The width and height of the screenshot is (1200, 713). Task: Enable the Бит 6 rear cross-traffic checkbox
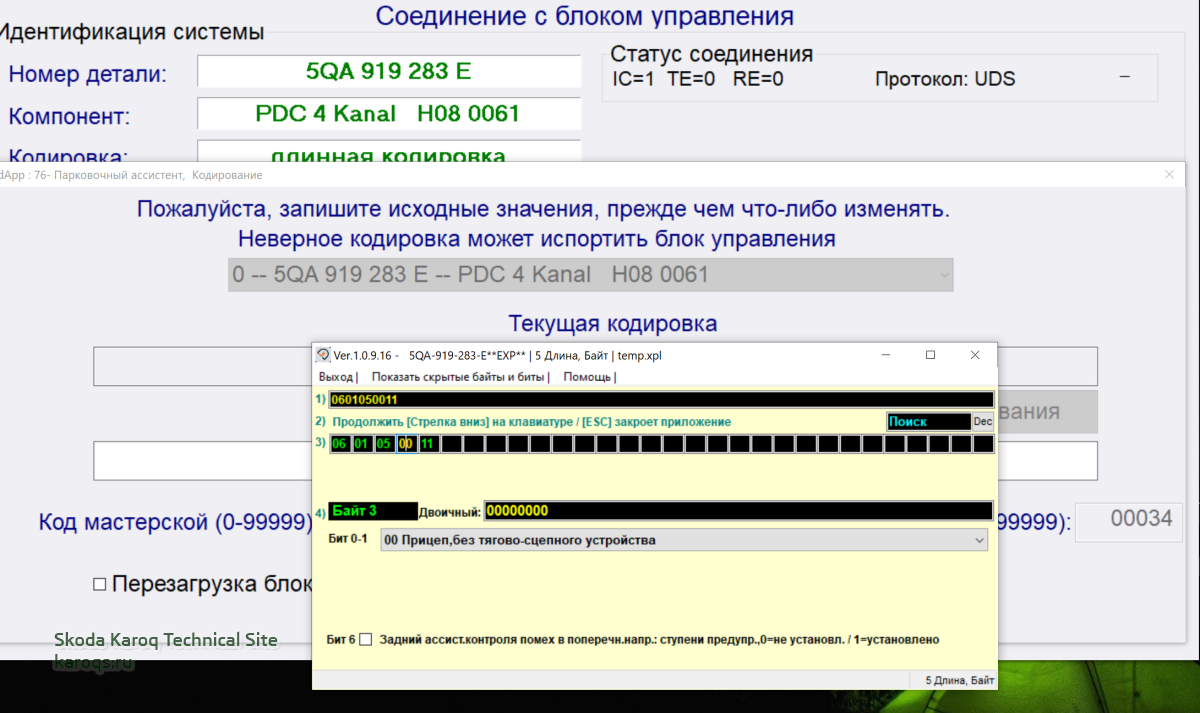pyautogui.click(x=365, y=640)
